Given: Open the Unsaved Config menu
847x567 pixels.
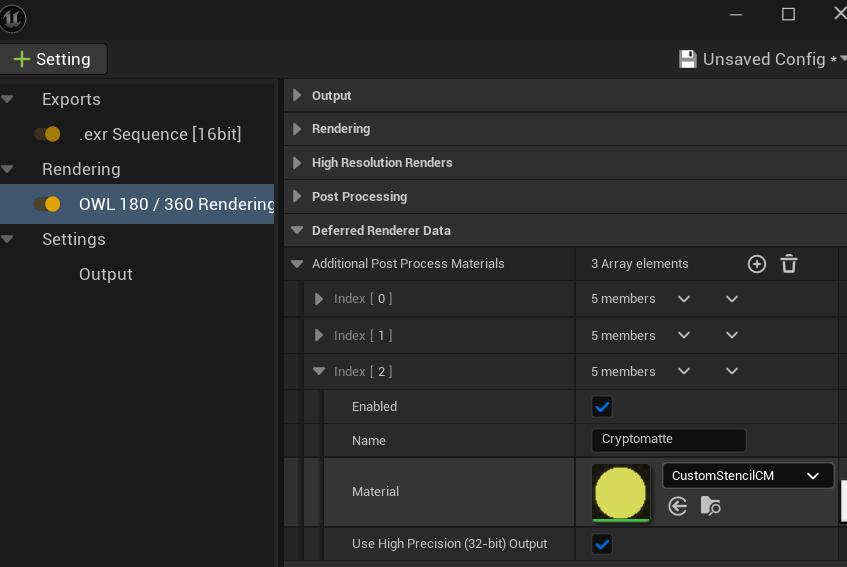Looking at the screenshot, I should tap(762, 59).
